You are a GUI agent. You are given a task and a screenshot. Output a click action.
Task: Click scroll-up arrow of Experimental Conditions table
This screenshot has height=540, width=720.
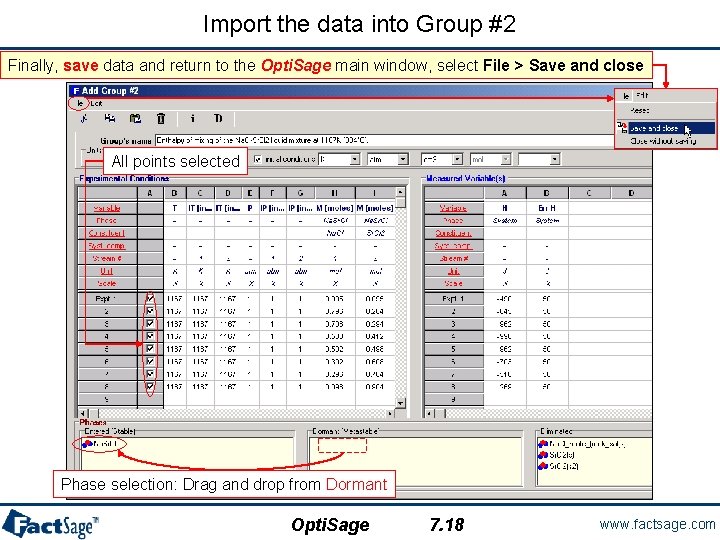coord(400,191)
